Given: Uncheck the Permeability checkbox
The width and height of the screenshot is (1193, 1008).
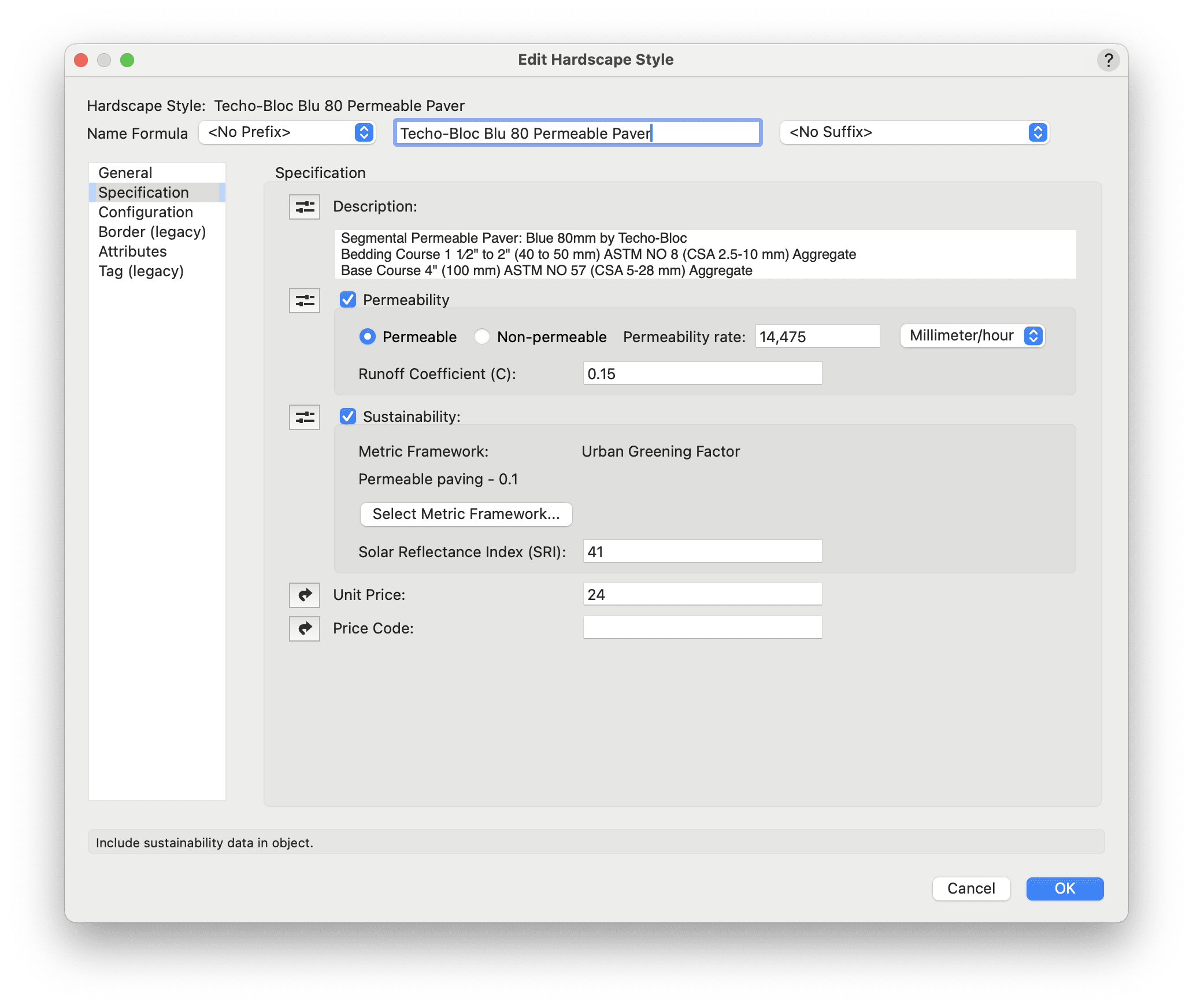Looking at the screenshot, I should 348,300.
